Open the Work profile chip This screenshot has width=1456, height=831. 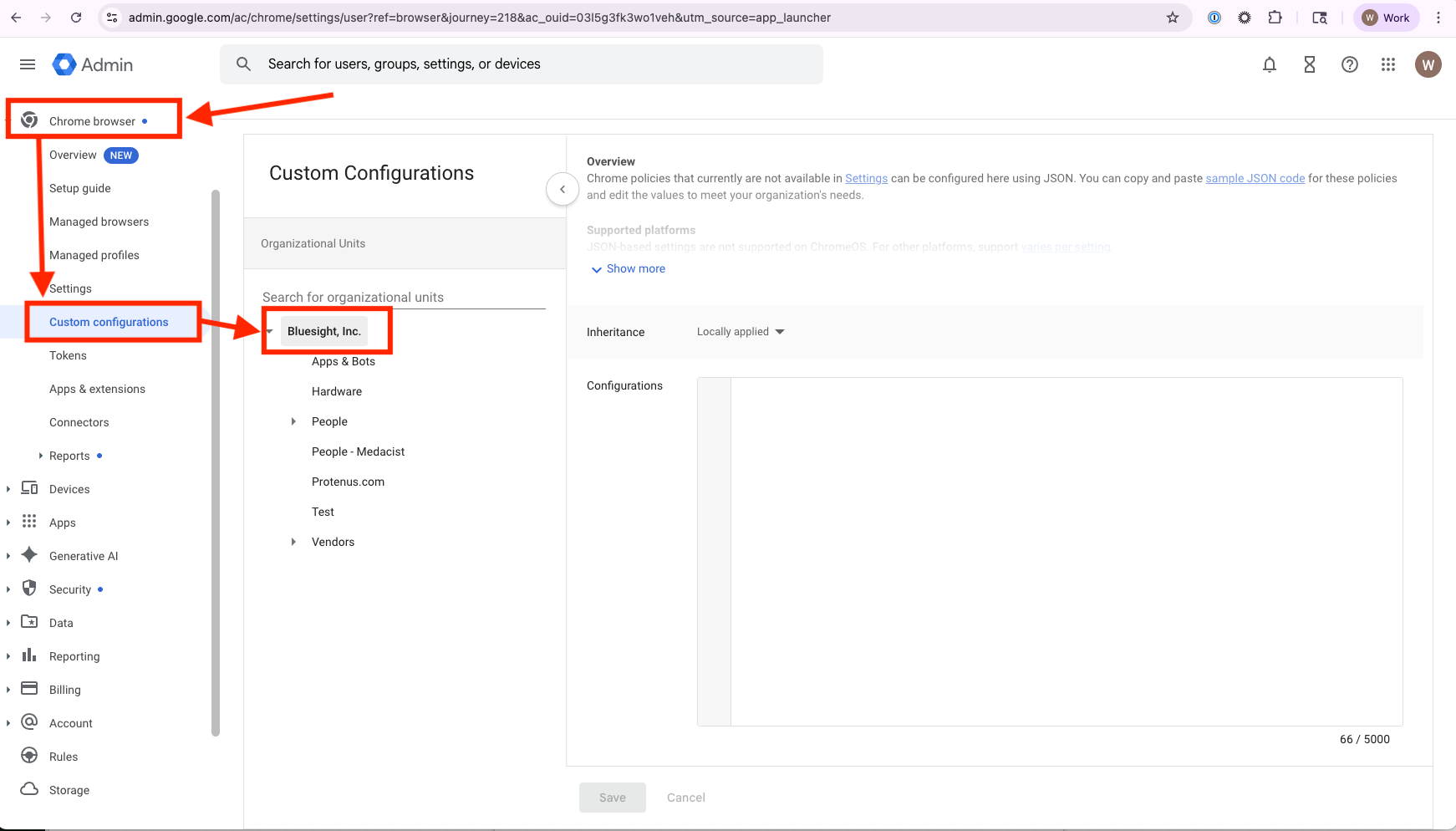pyautogui.click(x=1386, y=18)
